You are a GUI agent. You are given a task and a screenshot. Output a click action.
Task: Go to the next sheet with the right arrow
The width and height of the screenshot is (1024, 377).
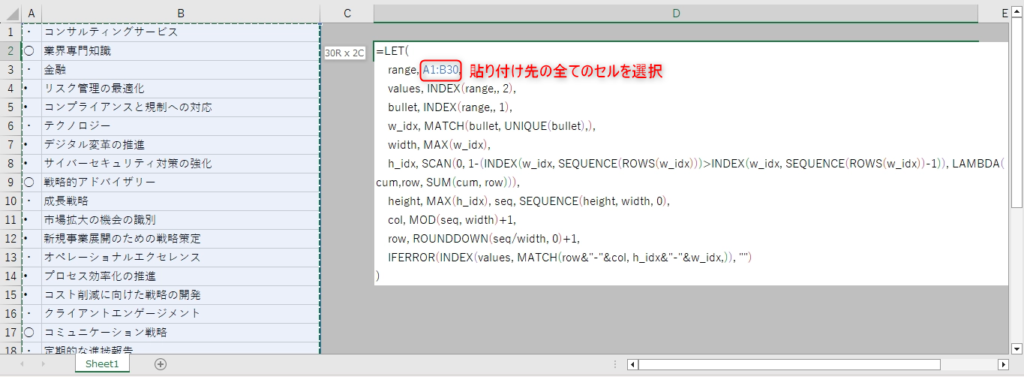point(44,364)
